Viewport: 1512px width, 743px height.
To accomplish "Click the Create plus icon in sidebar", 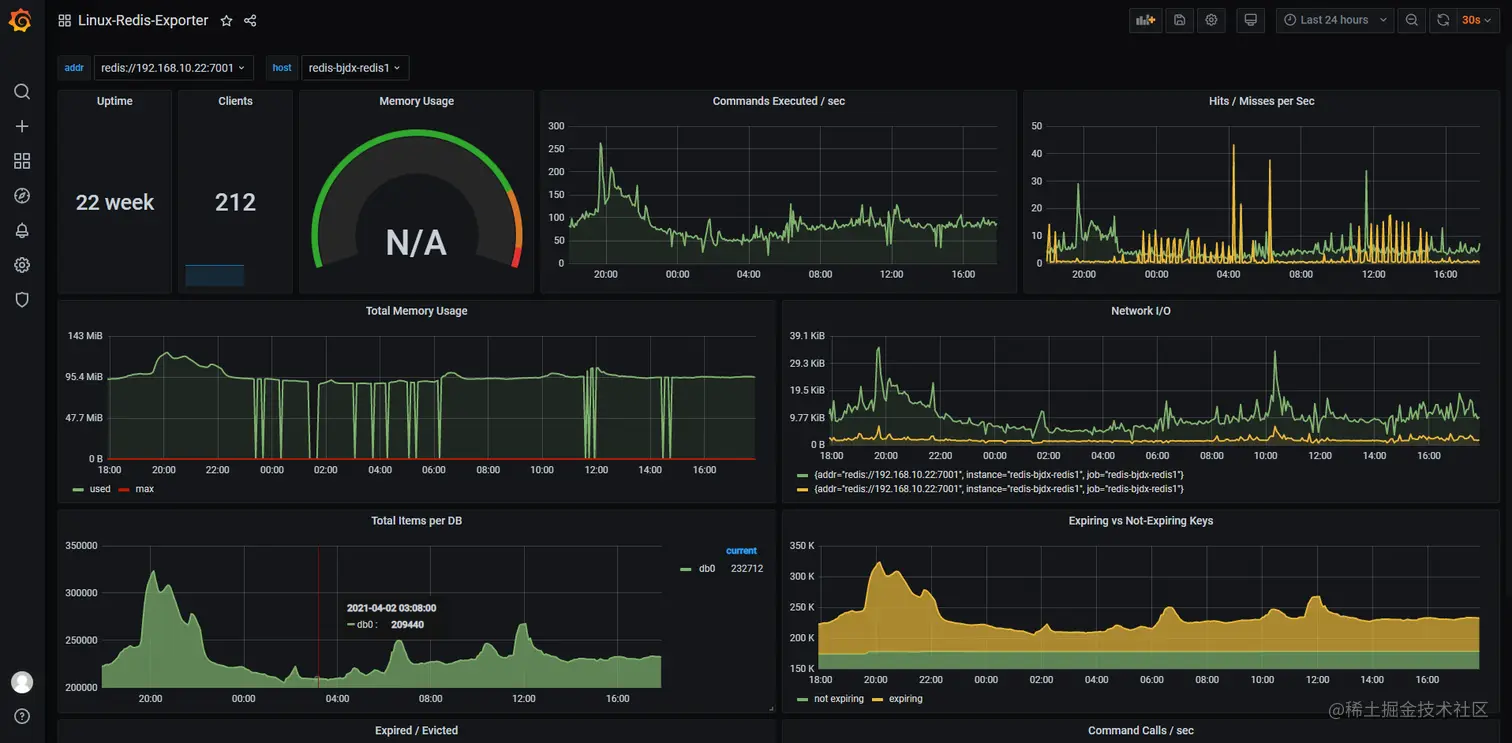I will click(22, 126).
